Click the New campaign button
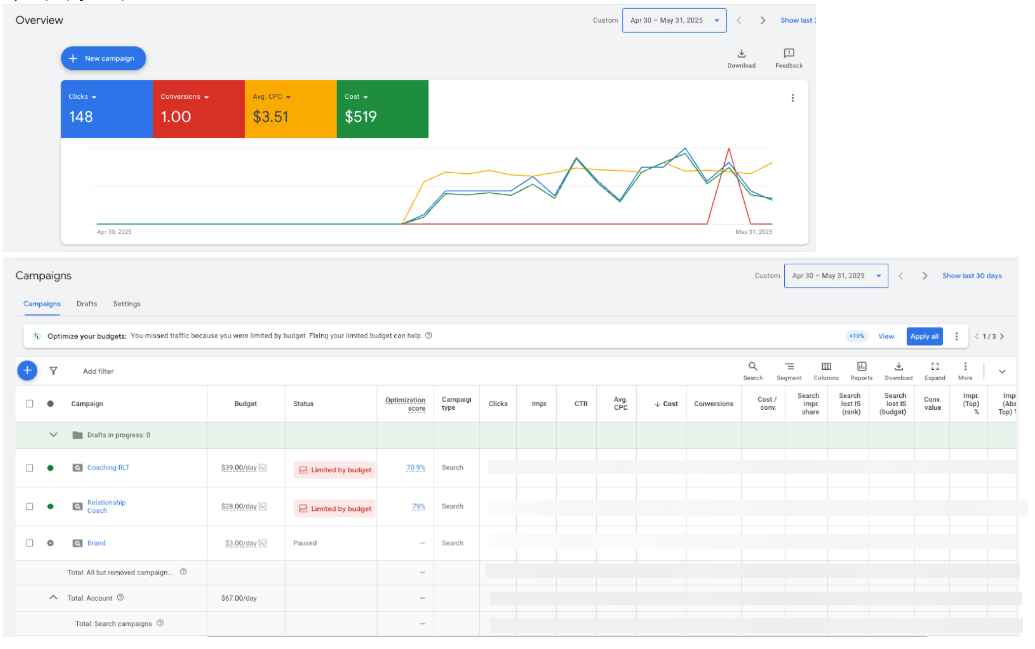Viewport: 1035px width, 649px height. (x=104, y=59)
